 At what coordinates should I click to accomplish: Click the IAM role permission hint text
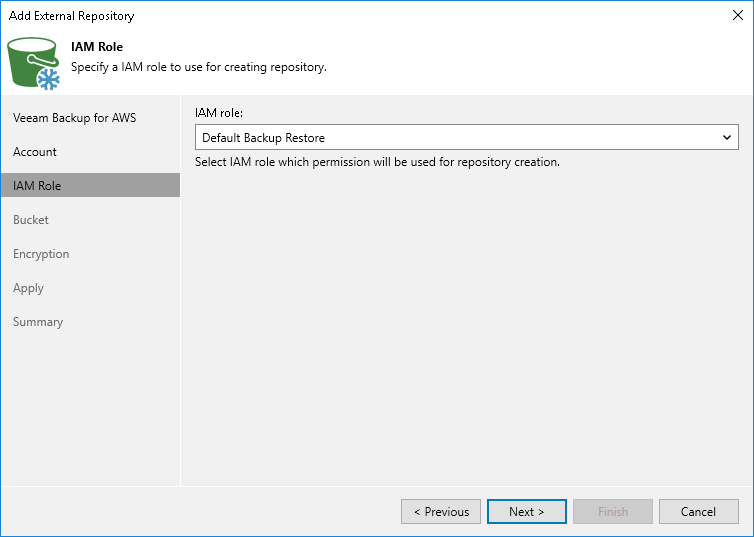[377, 161]
